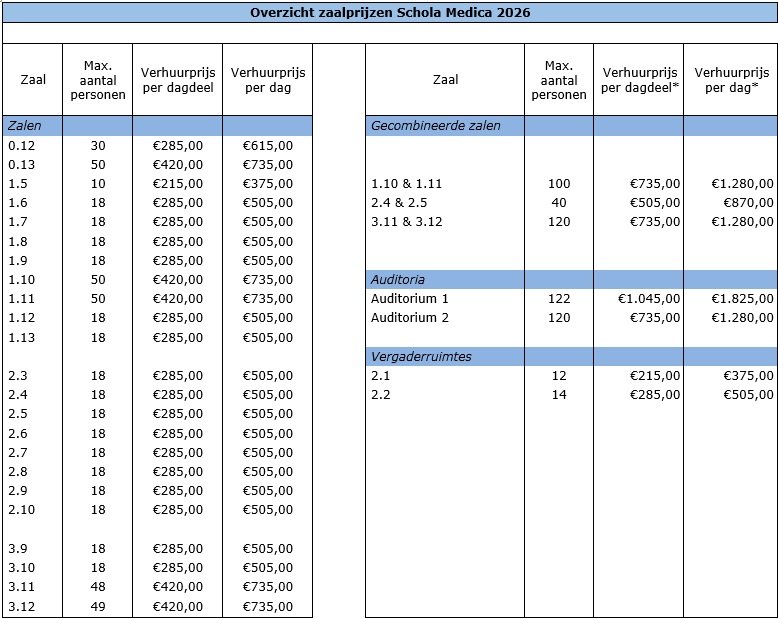Viewport: 778px width, 619px height.
Task: Select combined room '2.4 & 2.5' cell
Action: pyautogui.click(x=401, y=203)
